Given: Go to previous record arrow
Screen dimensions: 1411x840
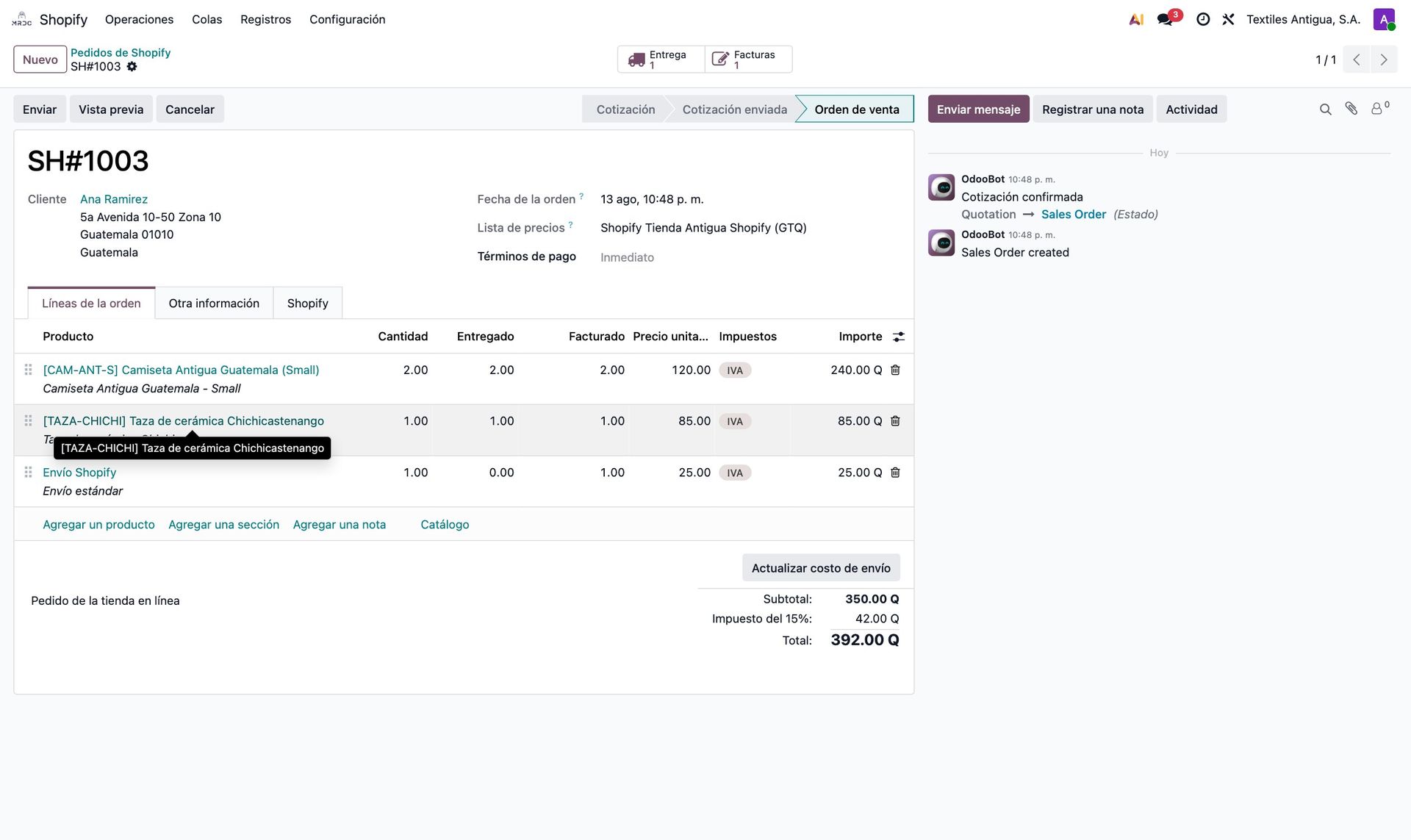Looking at the screenshot, I should click(1357, 60).
